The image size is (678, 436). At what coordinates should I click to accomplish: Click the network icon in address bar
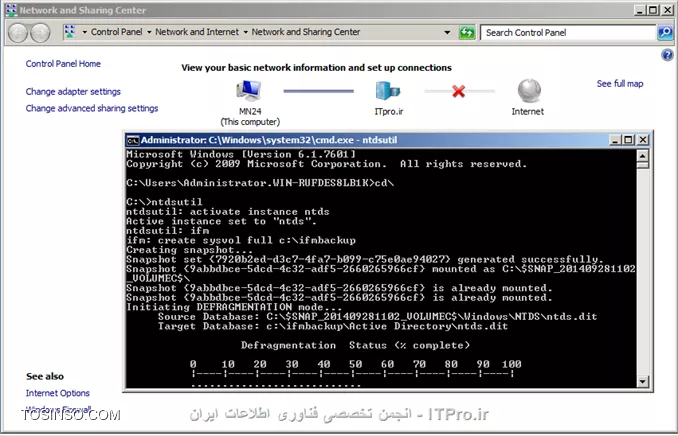[70, 32]
